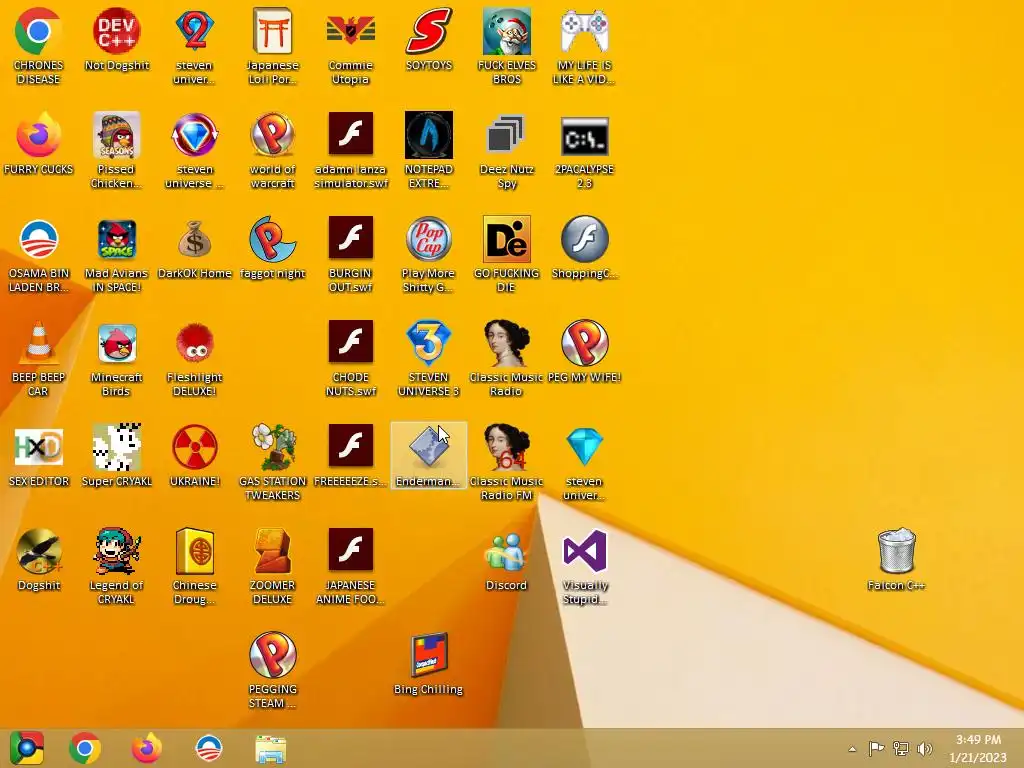Select the PEG MY WIFE! icon
Screen dimensions: 1024x768
coord(584,344)
